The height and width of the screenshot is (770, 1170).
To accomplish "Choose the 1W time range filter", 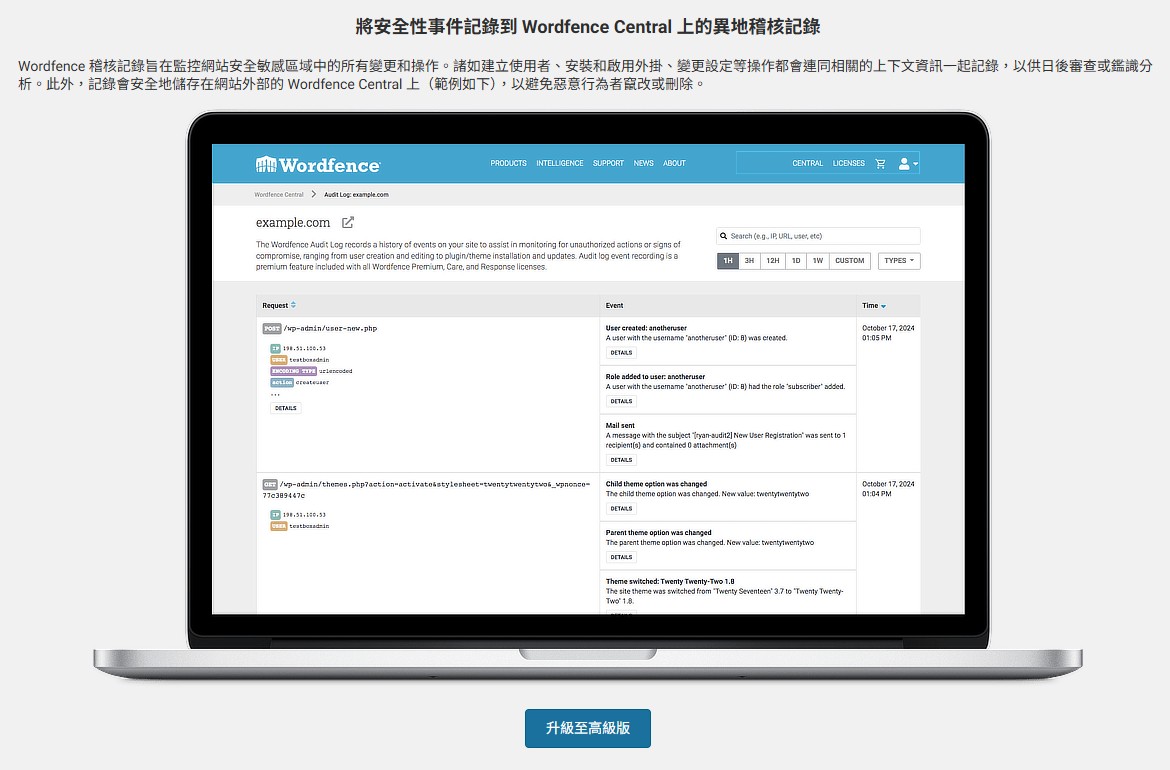I will pyautogui.click(x=817, y=261).
